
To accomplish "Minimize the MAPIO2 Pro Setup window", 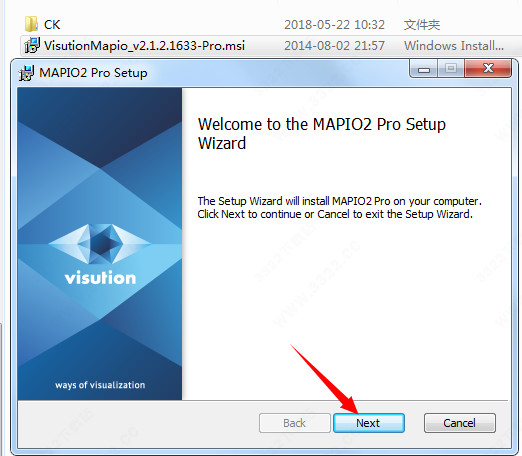I will [x=424, y=69].
